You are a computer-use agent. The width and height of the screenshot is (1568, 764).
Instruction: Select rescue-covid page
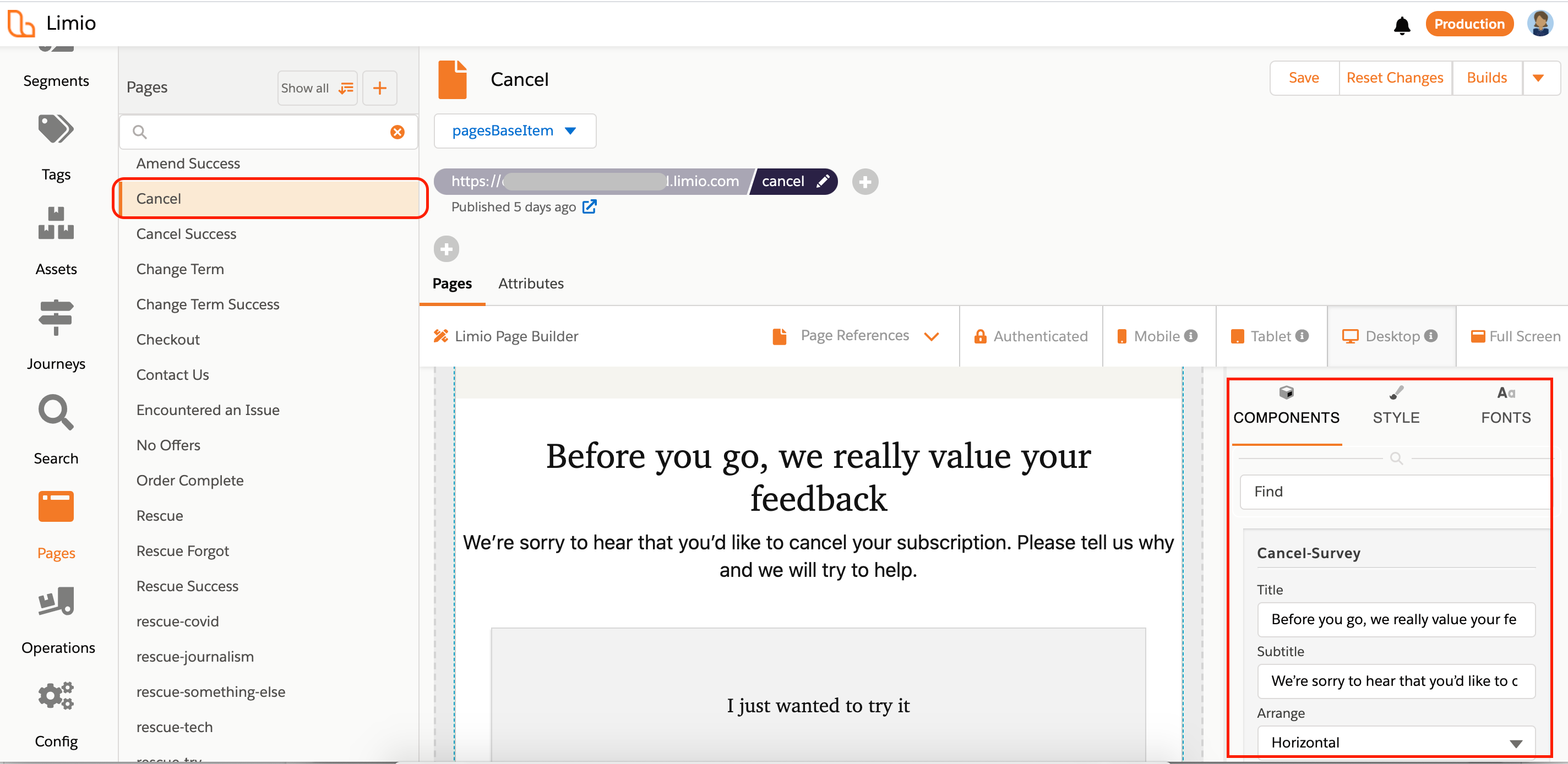(x=269, y=621)
